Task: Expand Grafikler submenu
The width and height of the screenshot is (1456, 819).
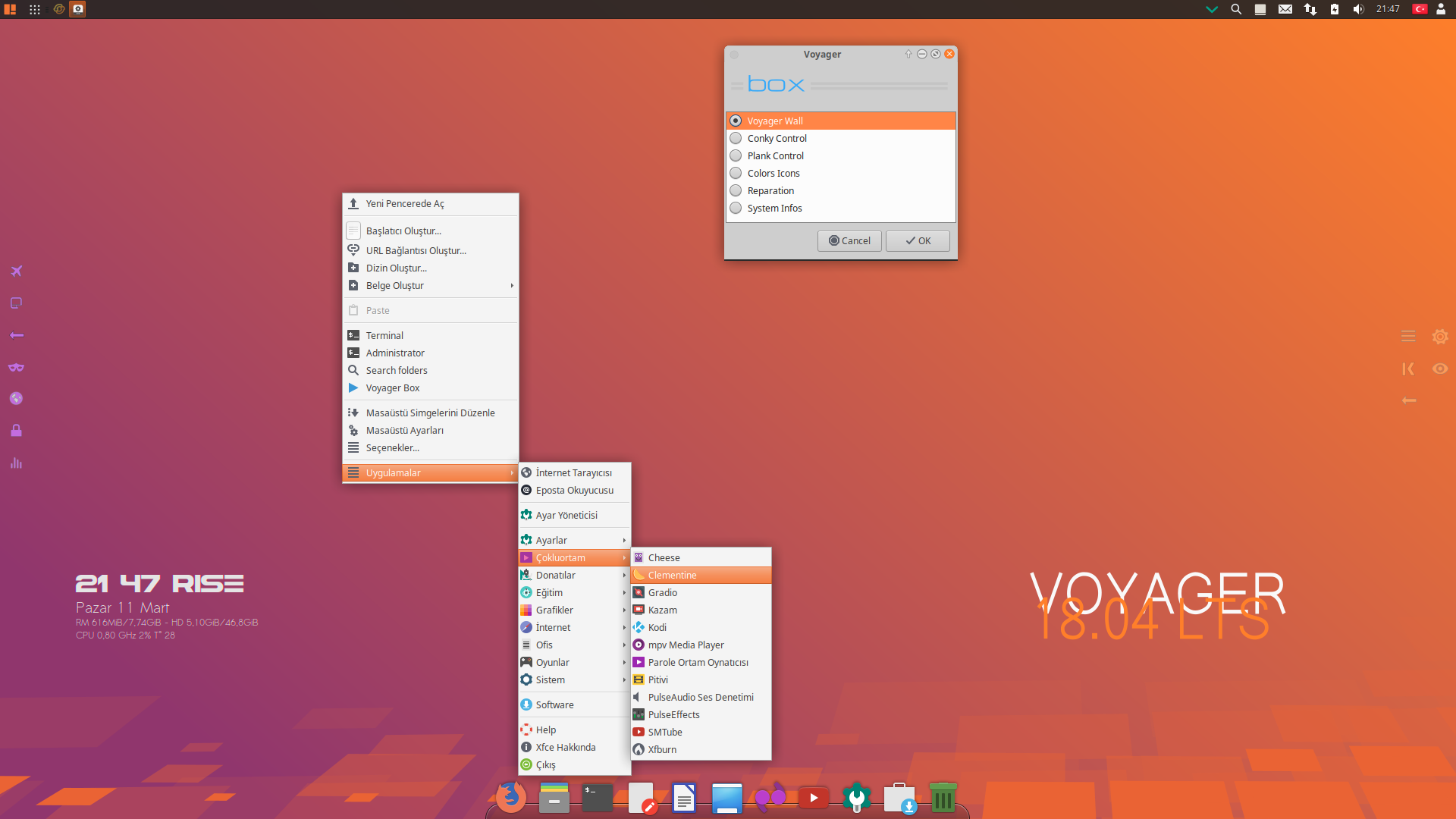Action: (x=574, y=610)
